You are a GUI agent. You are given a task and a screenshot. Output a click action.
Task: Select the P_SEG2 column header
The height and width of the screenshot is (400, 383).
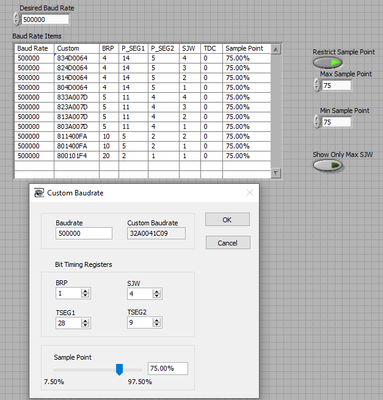164,49
